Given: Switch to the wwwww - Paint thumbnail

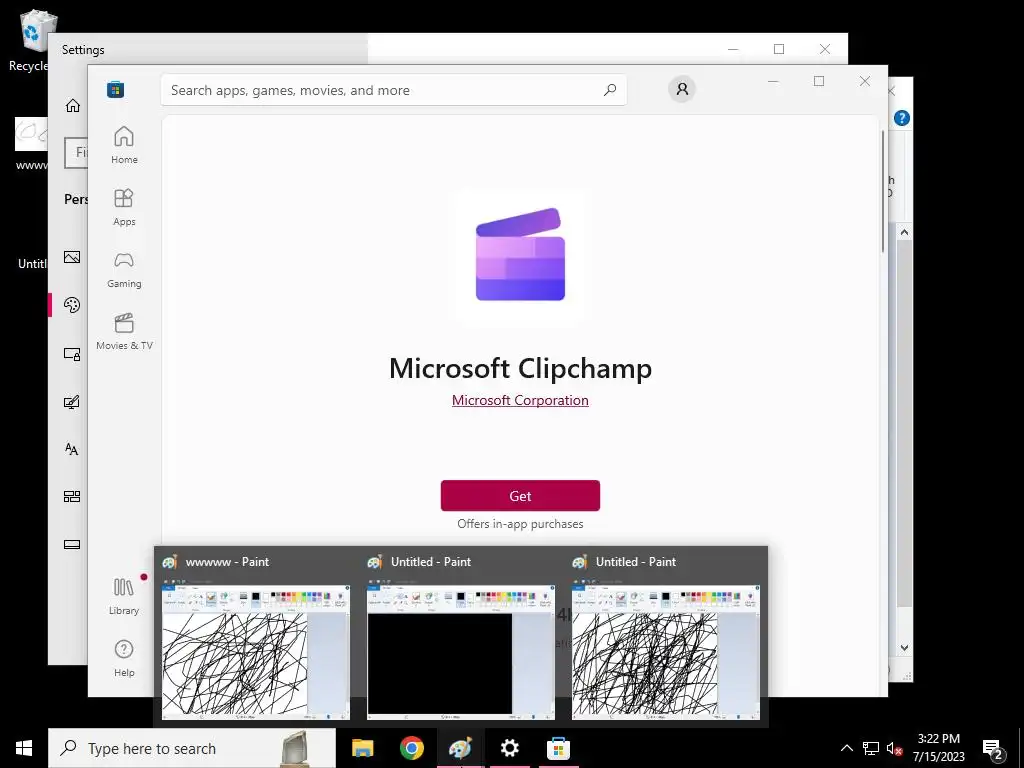Looking at the screenshot, I should pos(255,637).
